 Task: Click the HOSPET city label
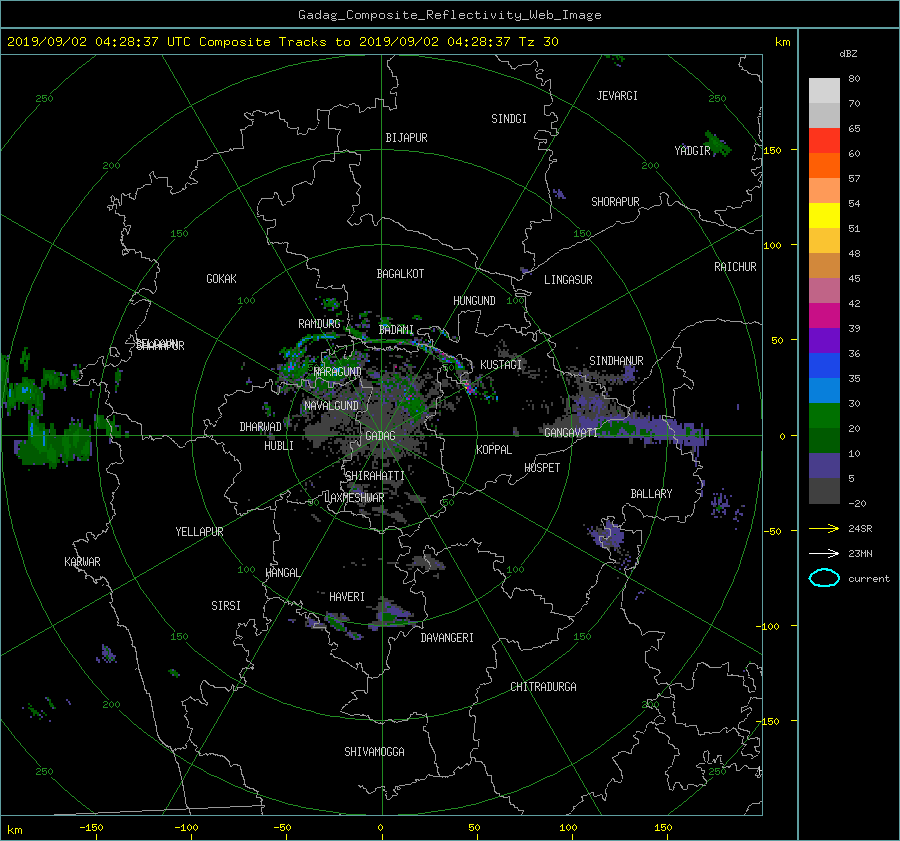coord(542,468)
